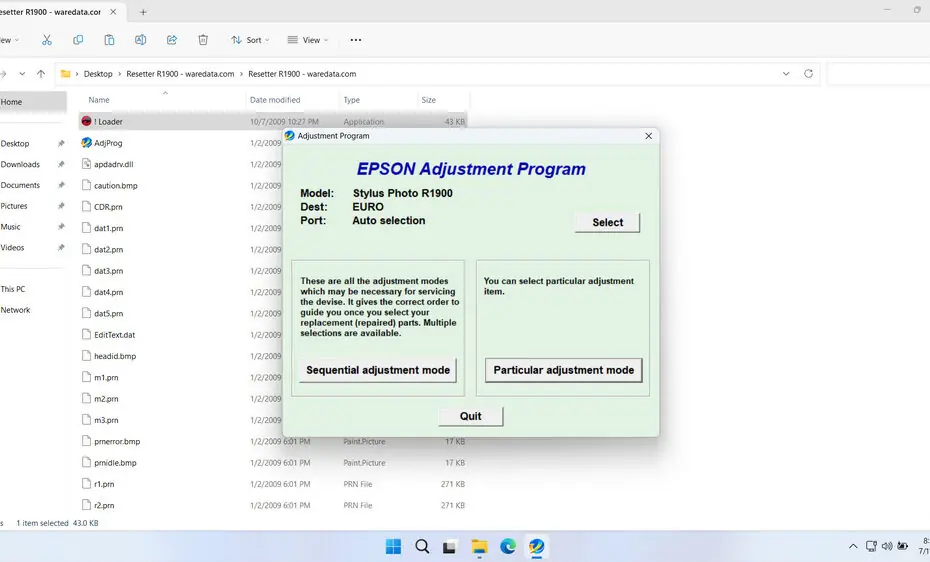This screenshot has height=562, width=930.
Task: Click first Resetter R1900 breadcrumb segment
Action: (x=180, y=74)
